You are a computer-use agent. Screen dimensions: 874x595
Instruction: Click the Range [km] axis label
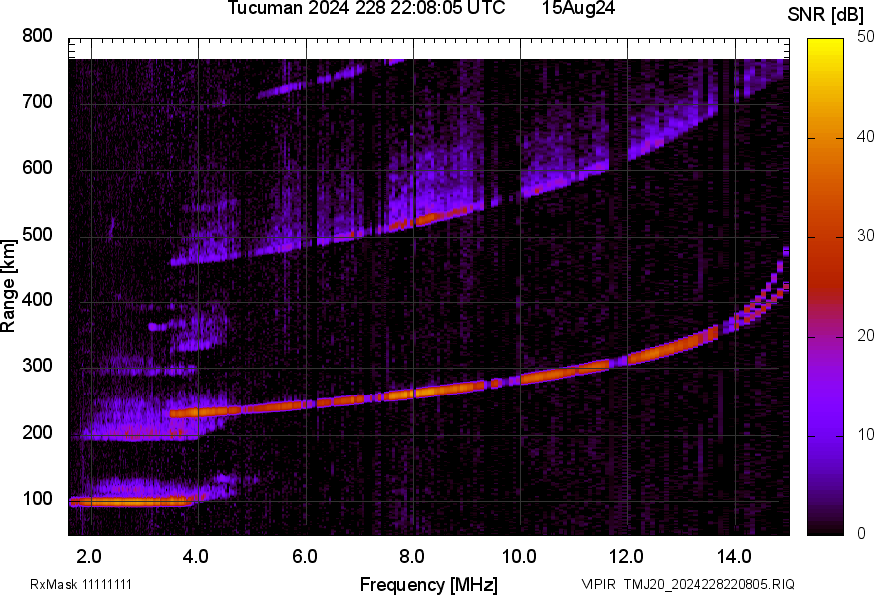point(8,286)
